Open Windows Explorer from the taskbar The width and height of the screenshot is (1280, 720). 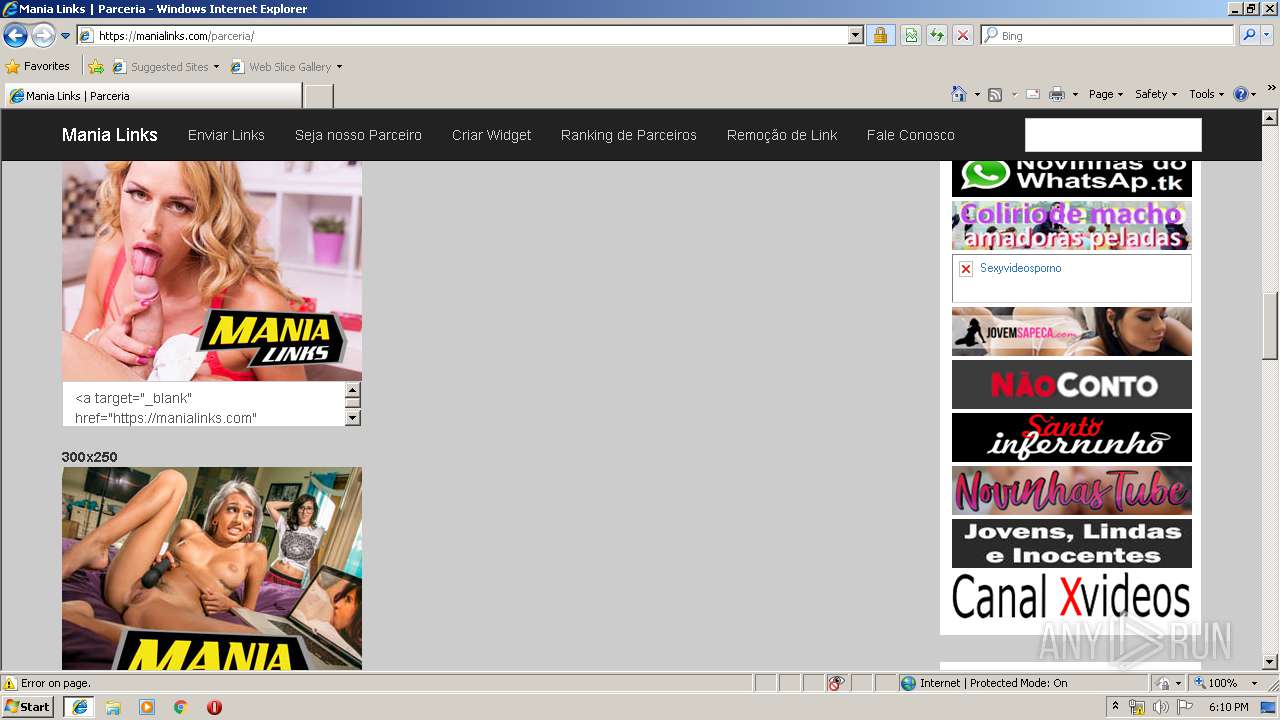click(113, 707)
